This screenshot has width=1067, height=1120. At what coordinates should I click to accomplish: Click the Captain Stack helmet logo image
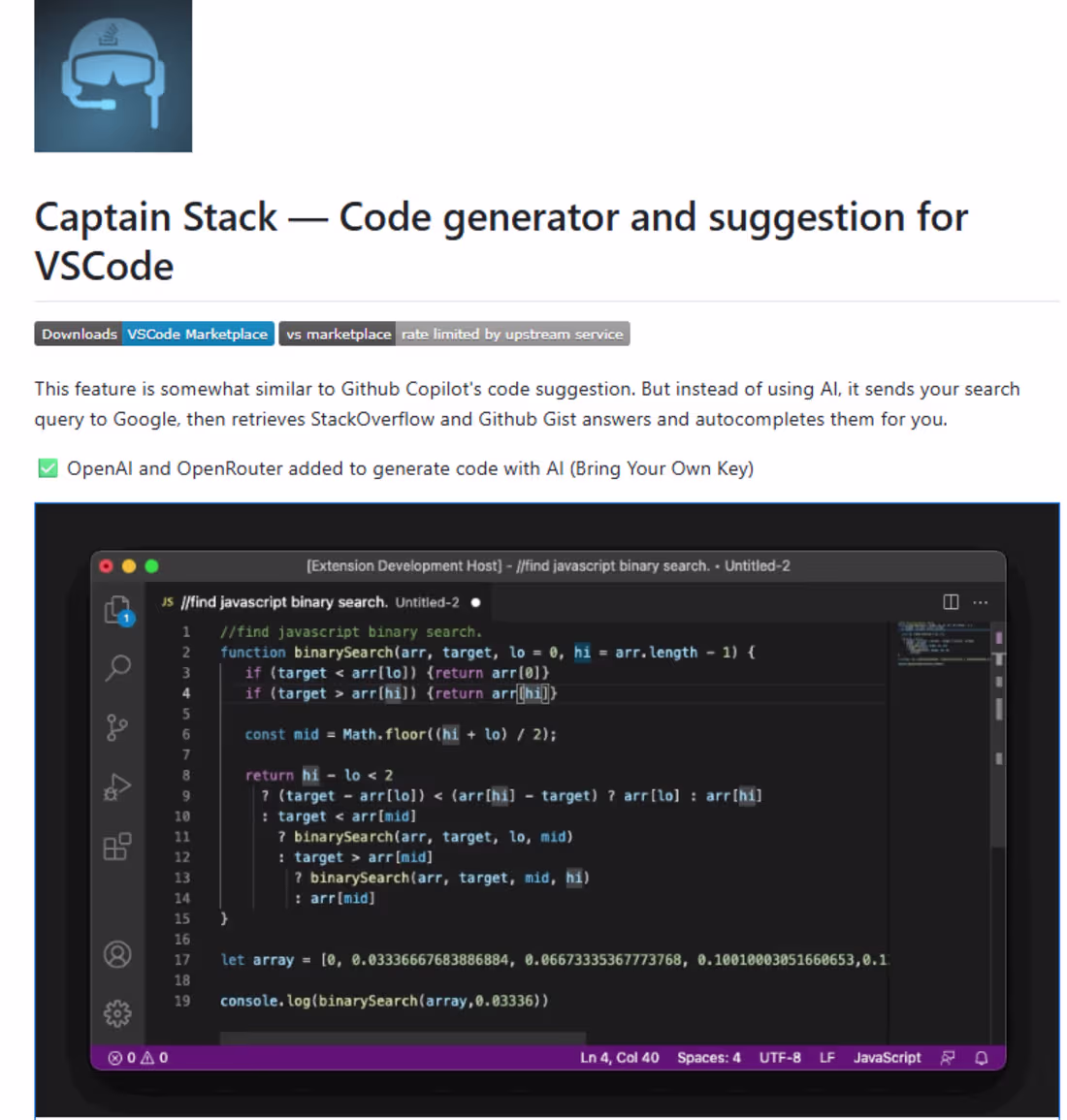(113, 76)
